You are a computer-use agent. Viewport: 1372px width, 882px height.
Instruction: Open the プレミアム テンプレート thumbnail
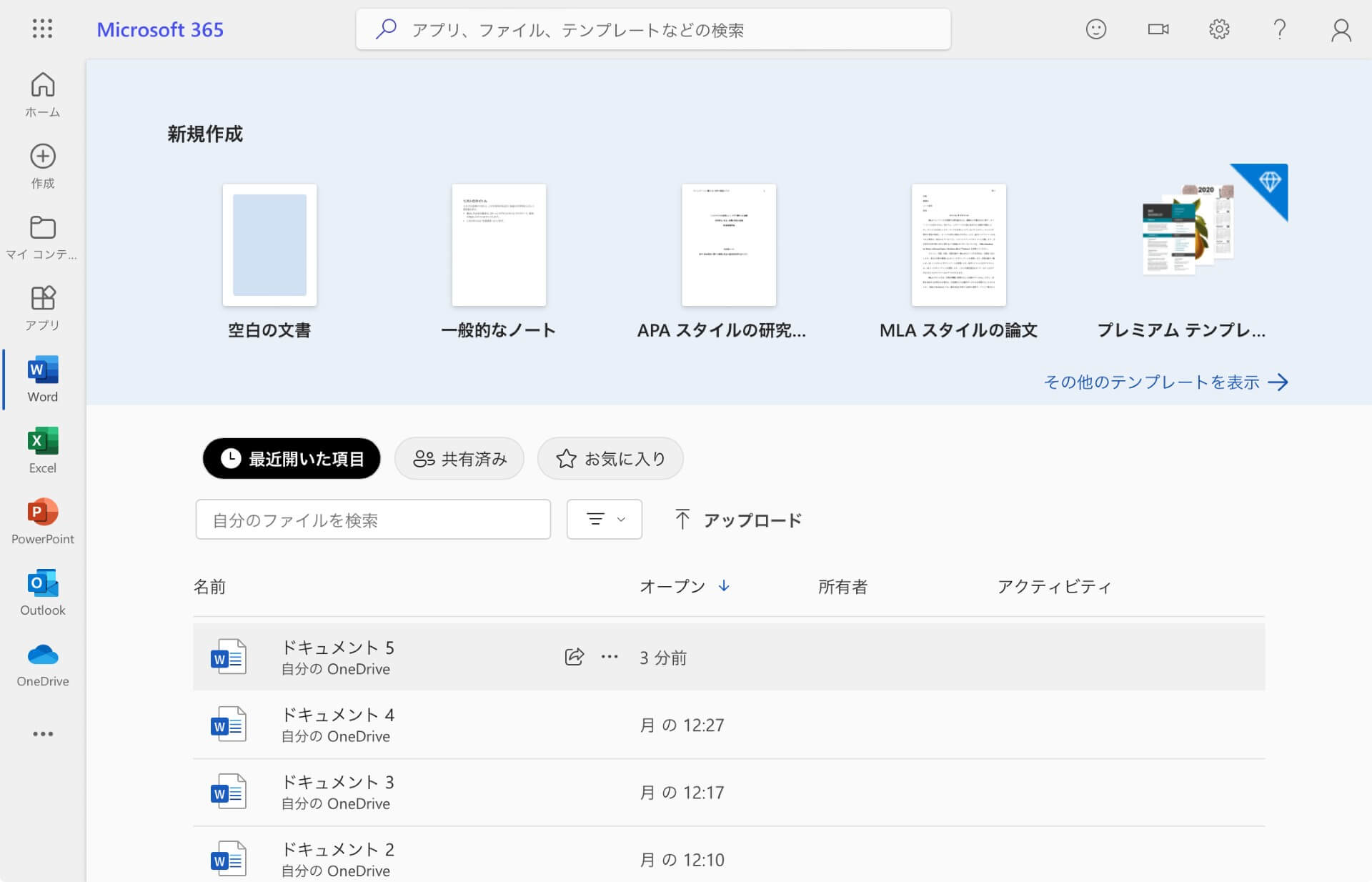click(1188, 229)
